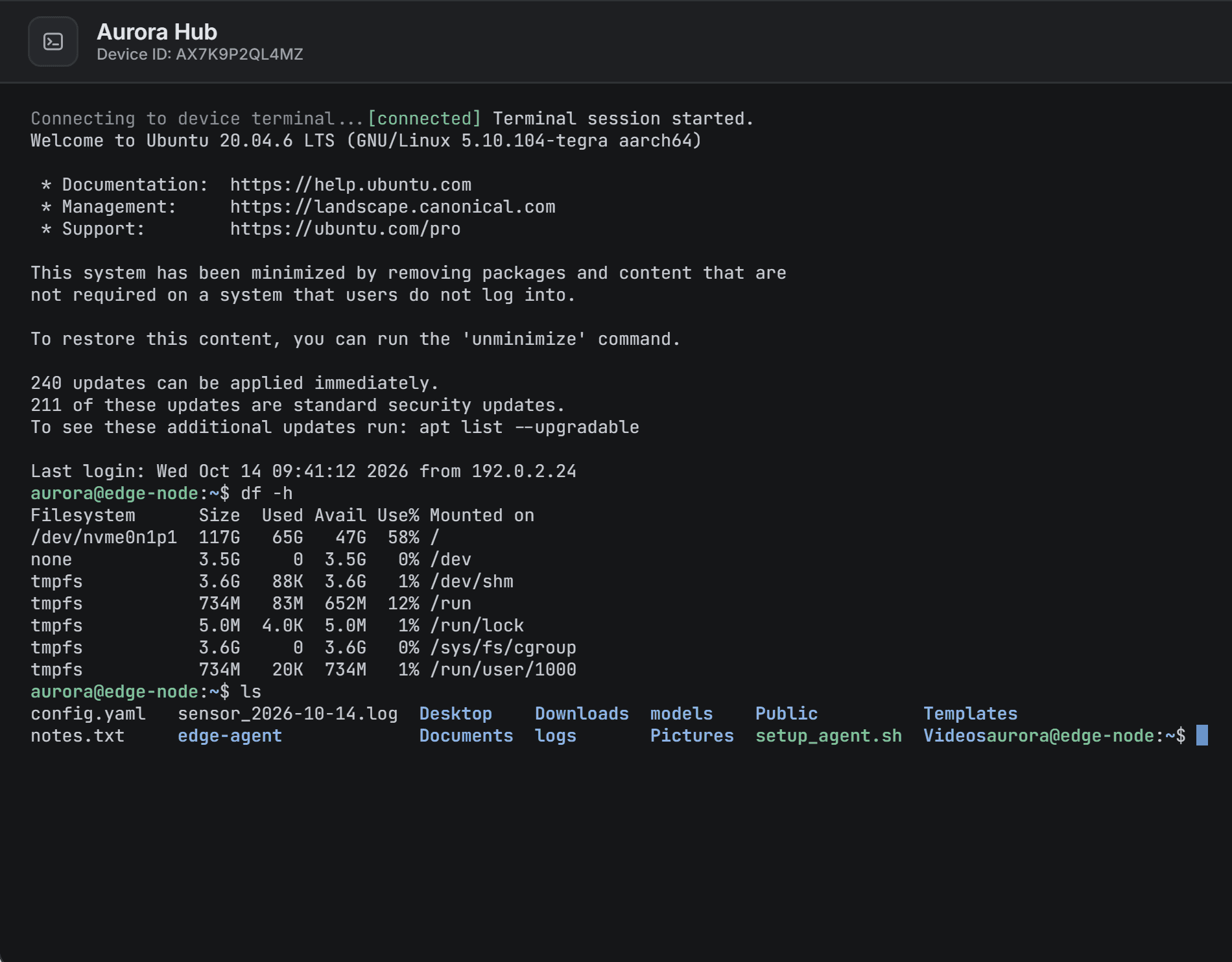This screenshot has height=962, width=1232.
Task: Click the Downloads directory name
Action: 582,714
